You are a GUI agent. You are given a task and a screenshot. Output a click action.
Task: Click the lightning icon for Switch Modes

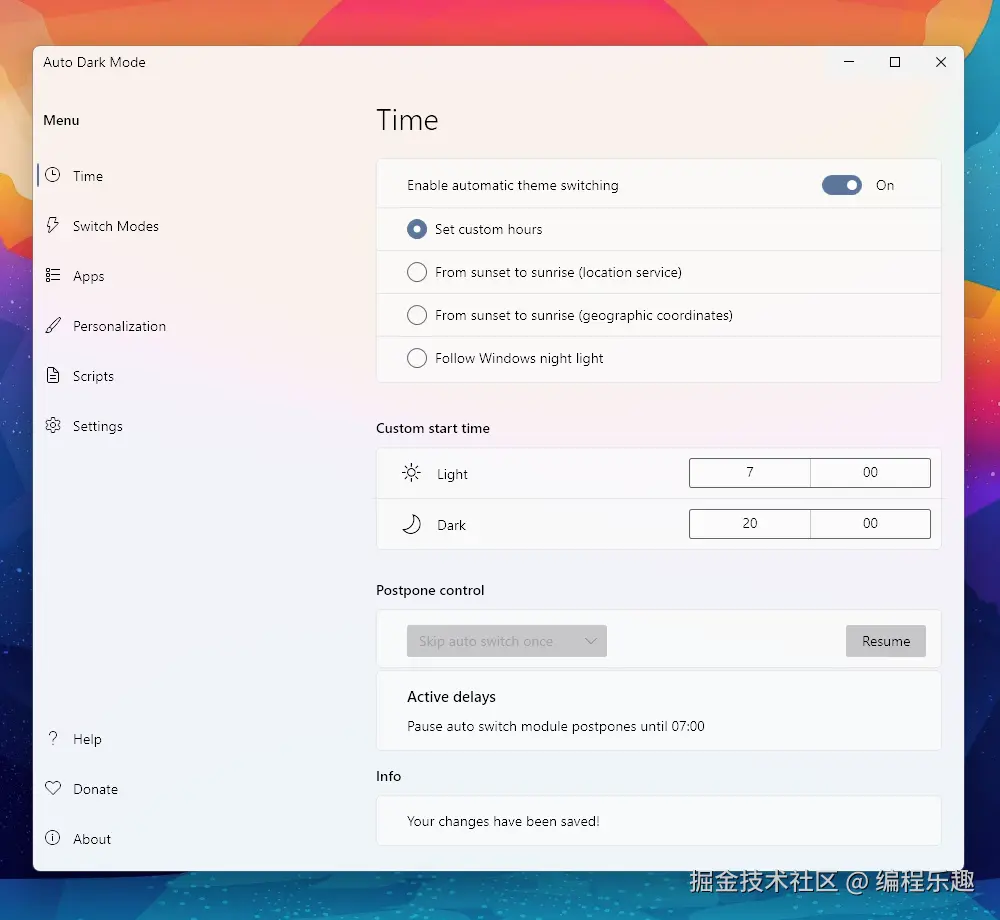pos(53,225)
